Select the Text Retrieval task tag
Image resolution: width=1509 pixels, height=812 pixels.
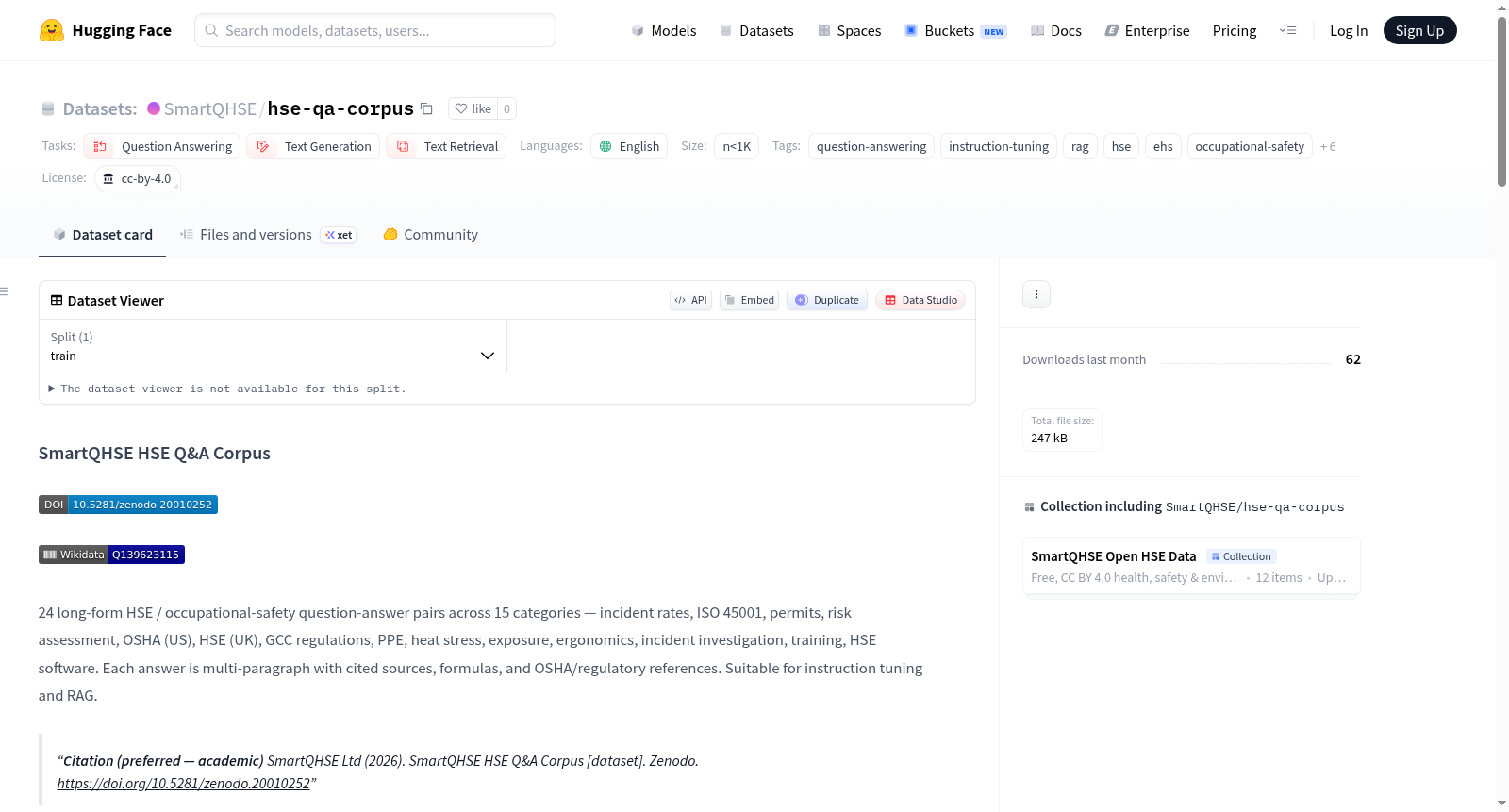446,146
